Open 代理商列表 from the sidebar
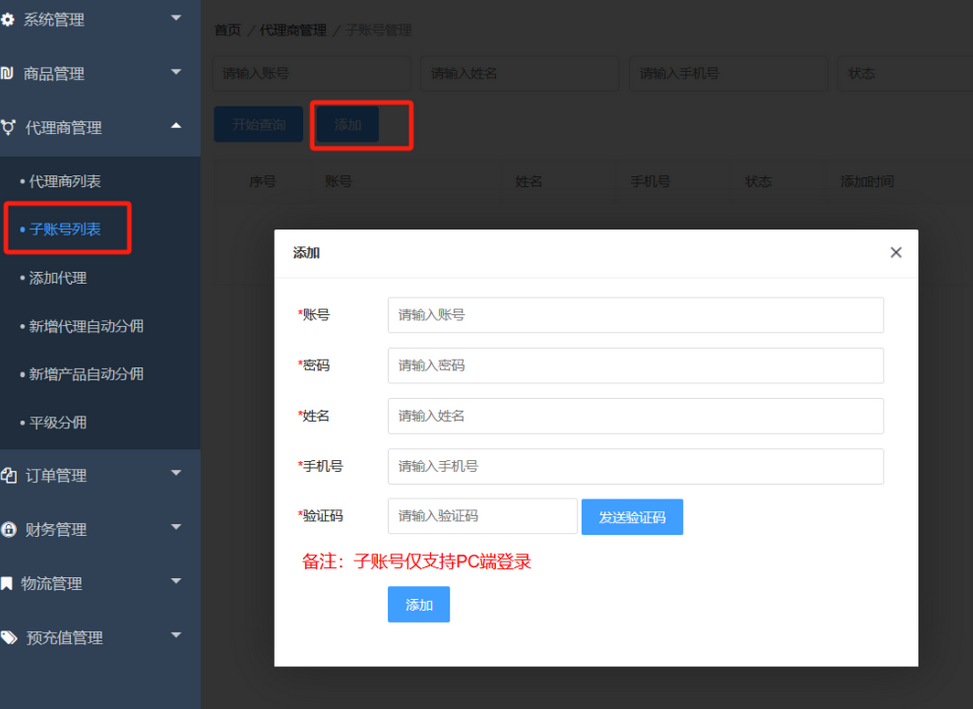 click(x=70, y=182)
